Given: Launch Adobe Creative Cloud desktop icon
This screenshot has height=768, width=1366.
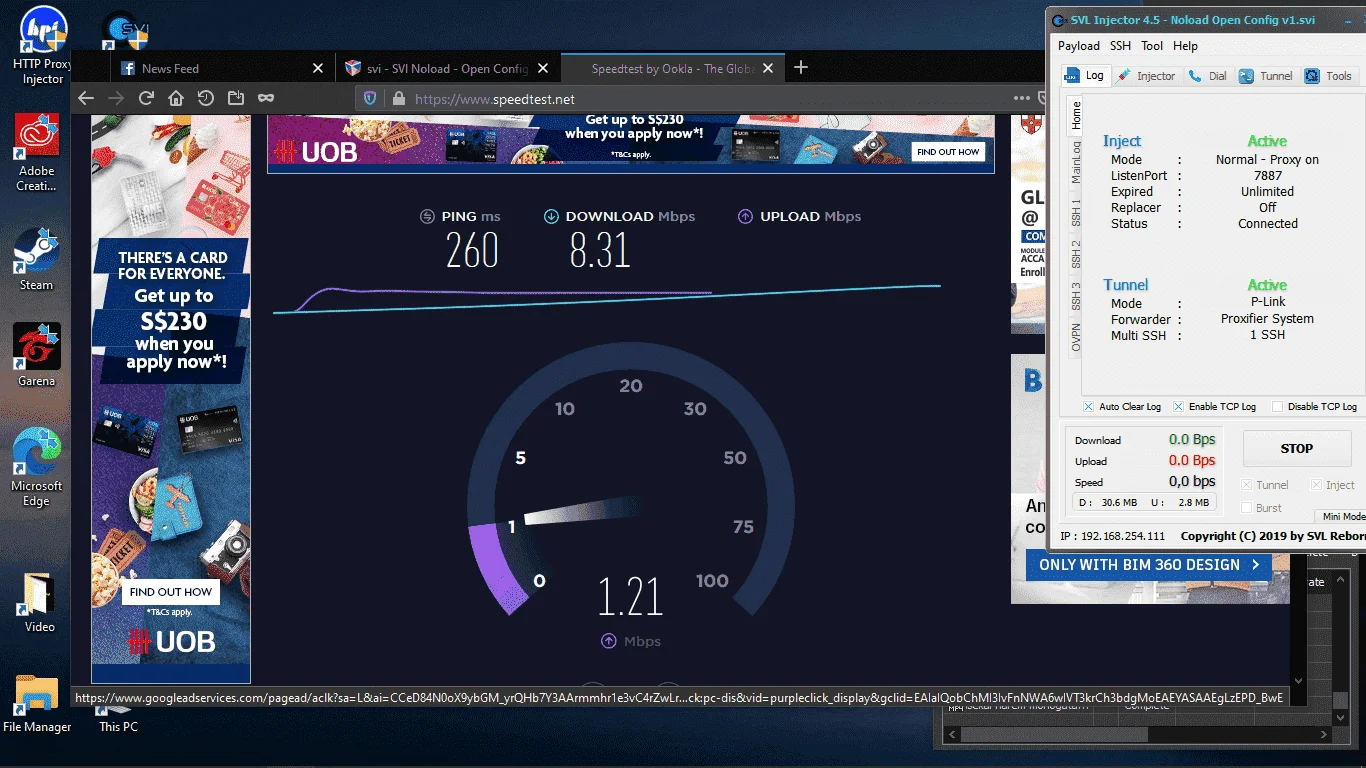Looking at the screenshot, I should pos(37,152).
